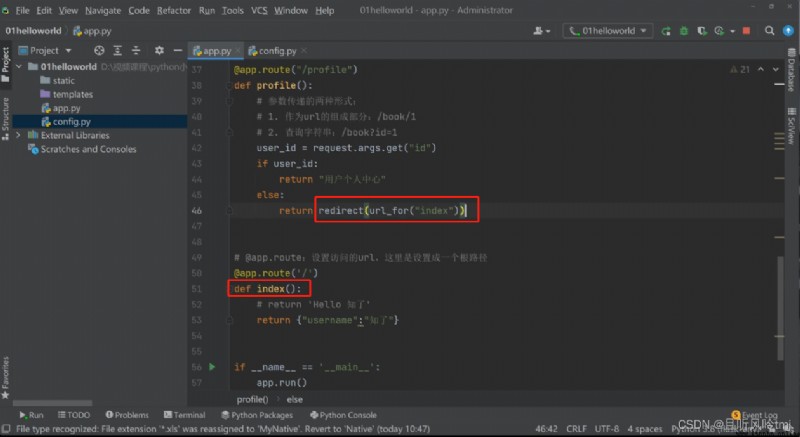Toggle the SciView tool window sidebar tab

pos(792,125)
